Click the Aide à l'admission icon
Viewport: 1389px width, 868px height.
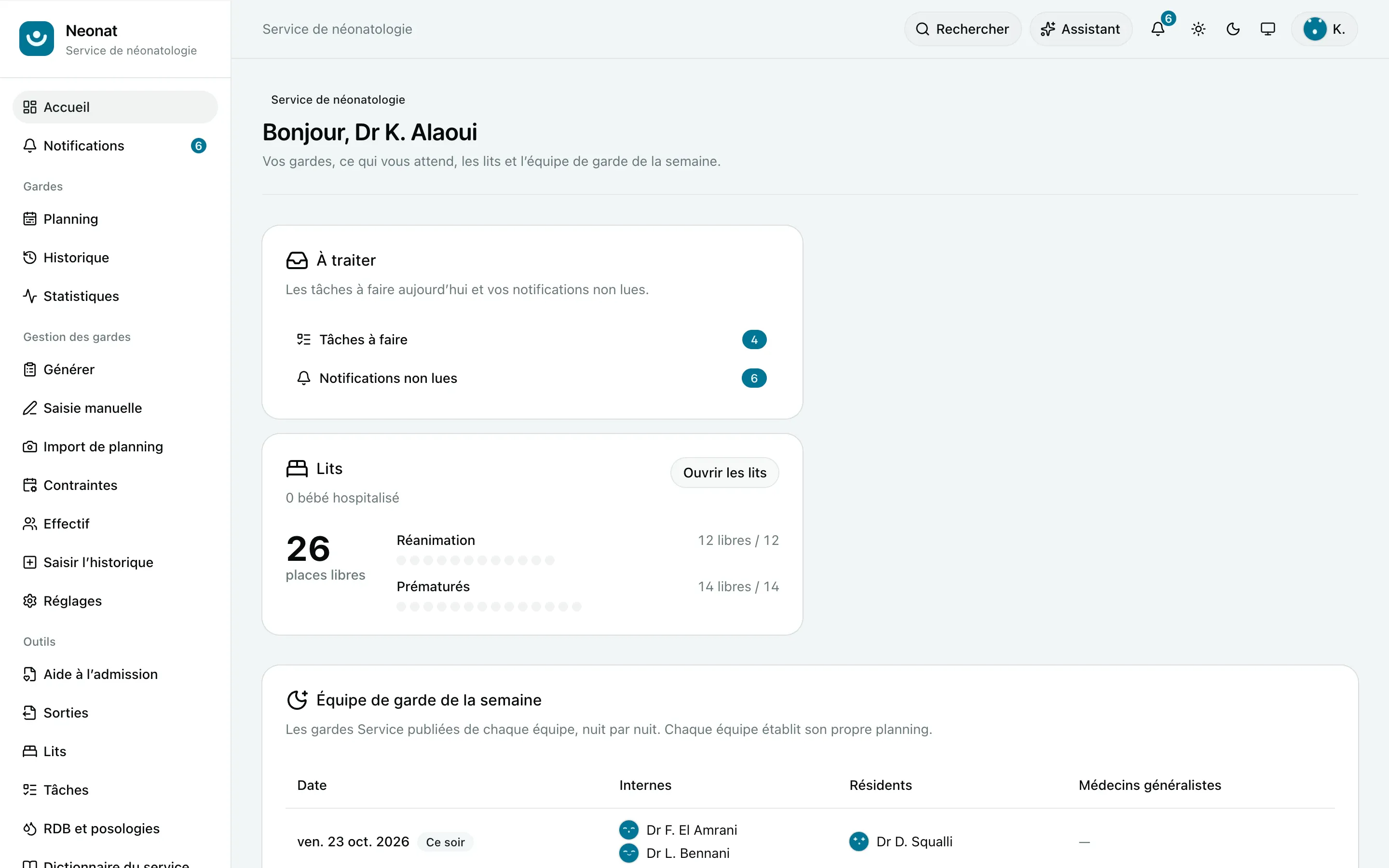point(30,674)
